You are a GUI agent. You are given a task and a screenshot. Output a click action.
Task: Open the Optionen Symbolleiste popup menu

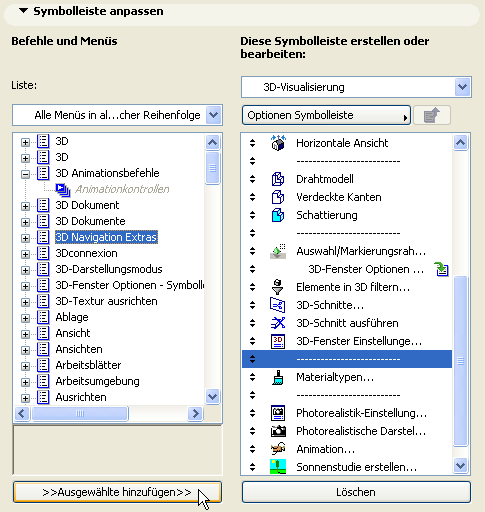coord(326,115)
